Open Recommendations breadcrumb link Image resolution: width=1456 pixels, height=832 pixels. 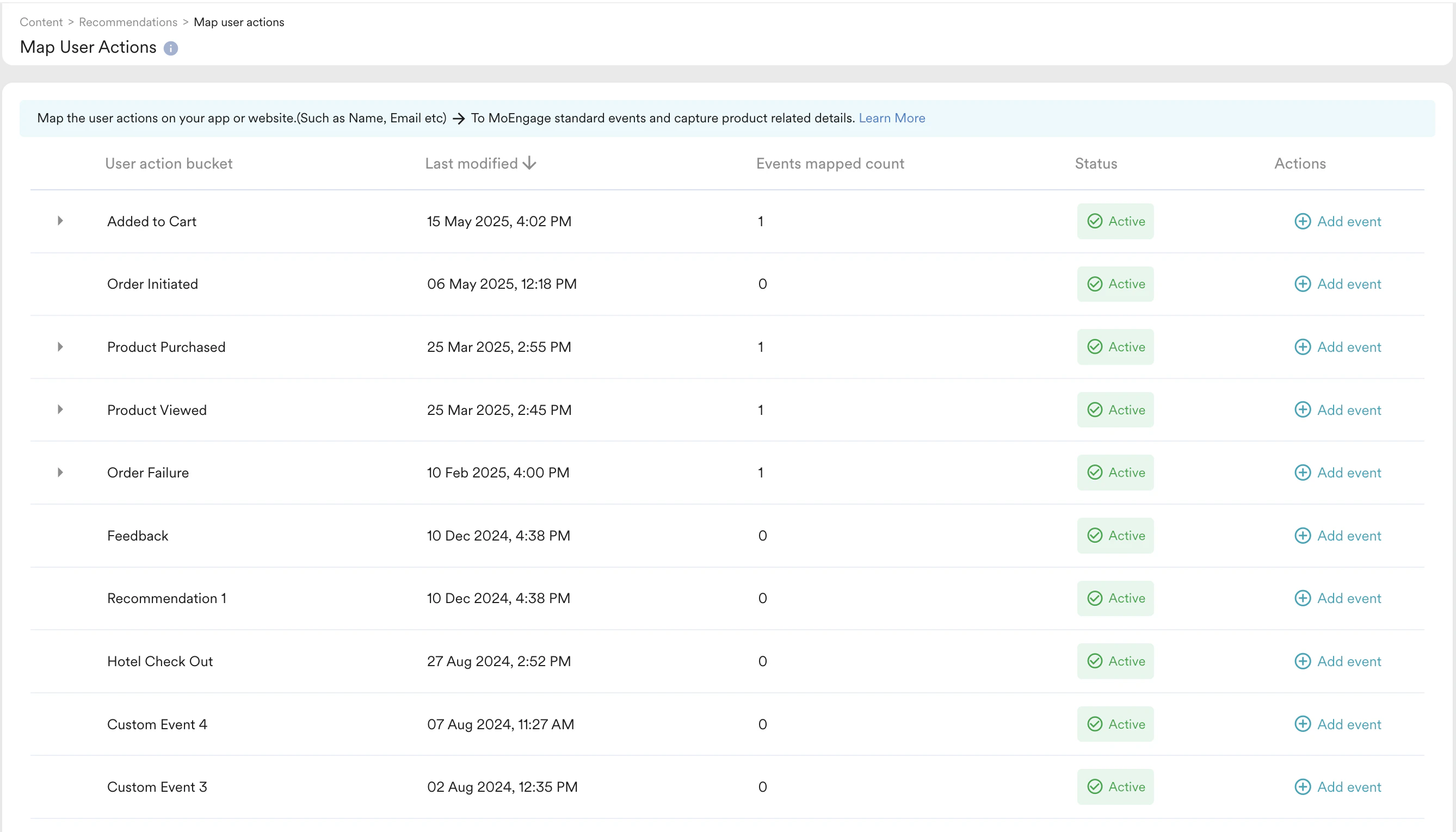coord(128,22)
